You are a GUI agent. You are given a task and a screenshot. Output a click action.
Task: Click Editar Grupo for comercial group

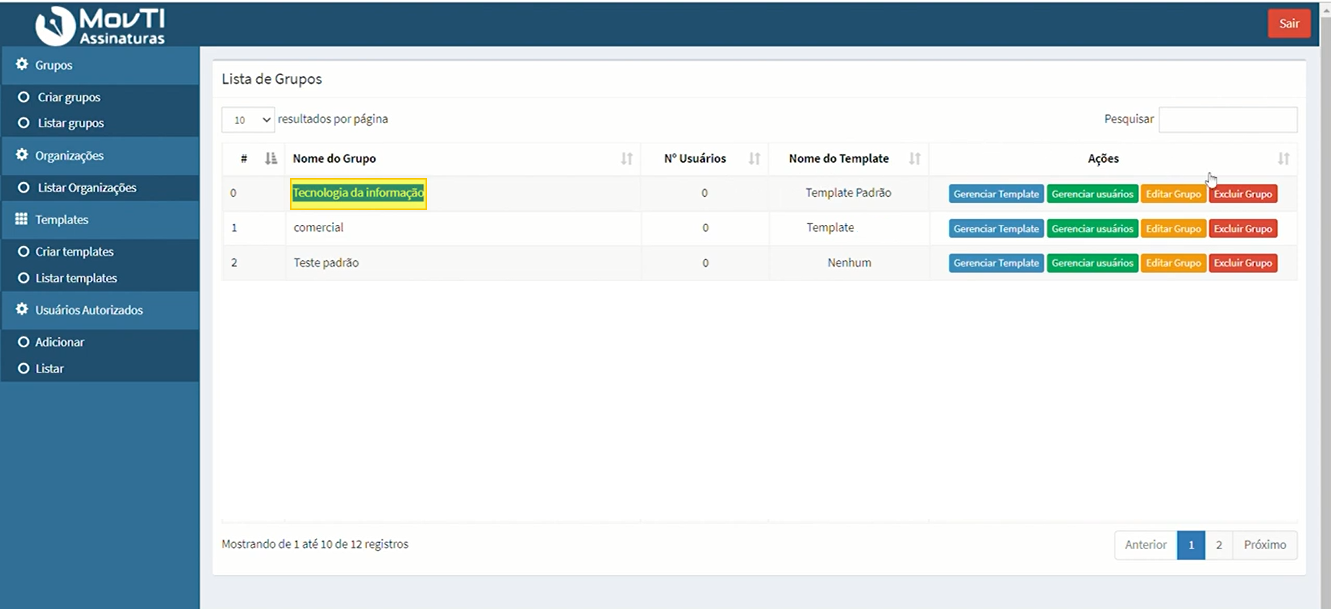click(1173, 229)
